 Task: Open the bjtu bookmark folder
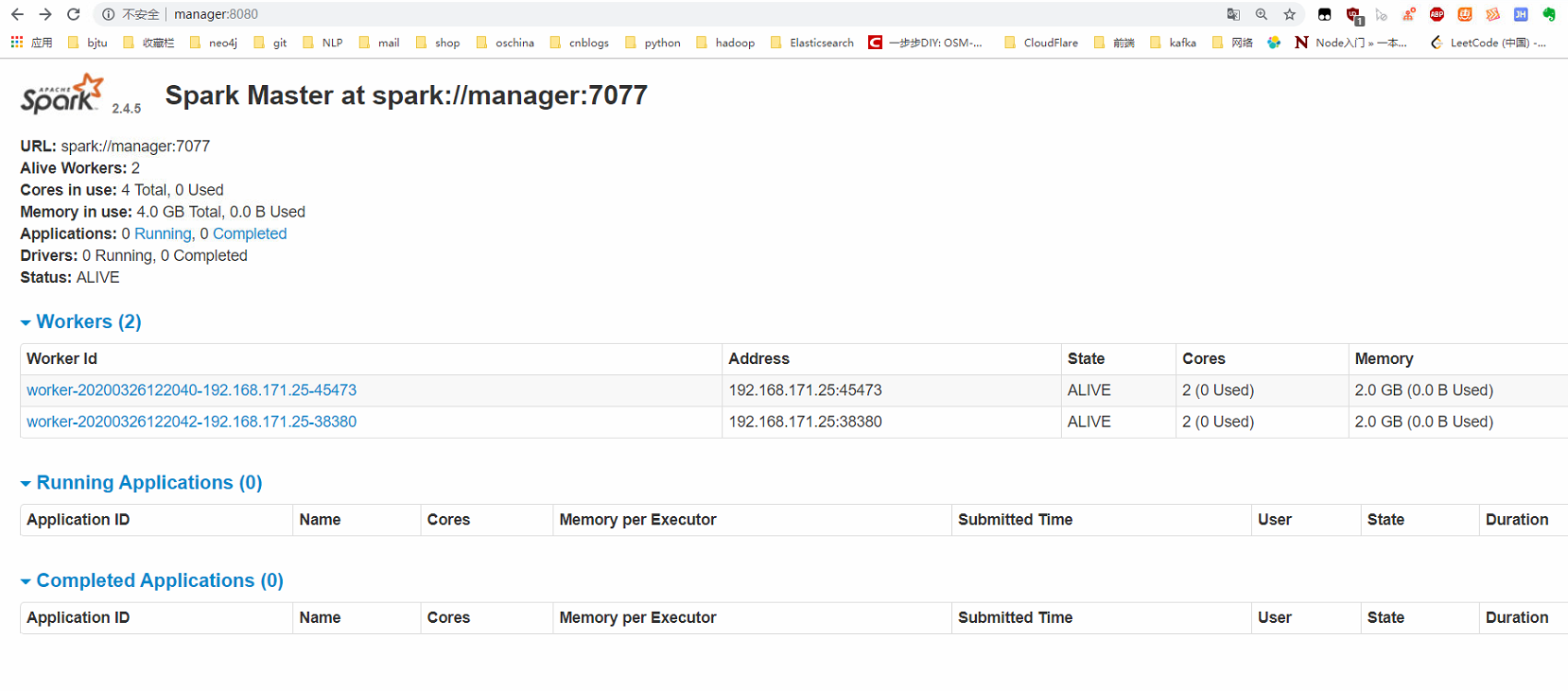(88, 43)
